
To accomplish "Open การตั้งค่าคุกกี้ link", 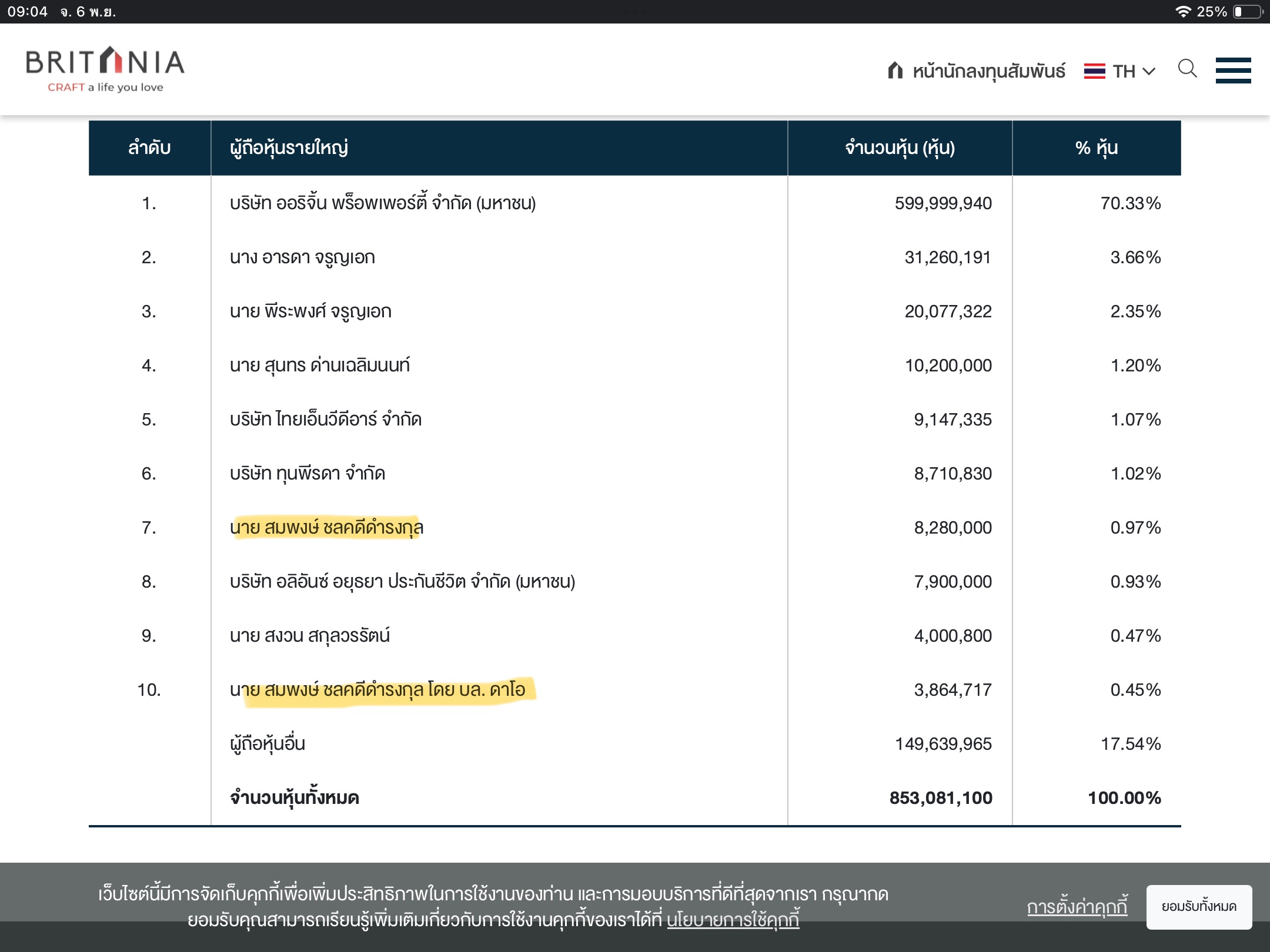I will tap(1077, 907).
